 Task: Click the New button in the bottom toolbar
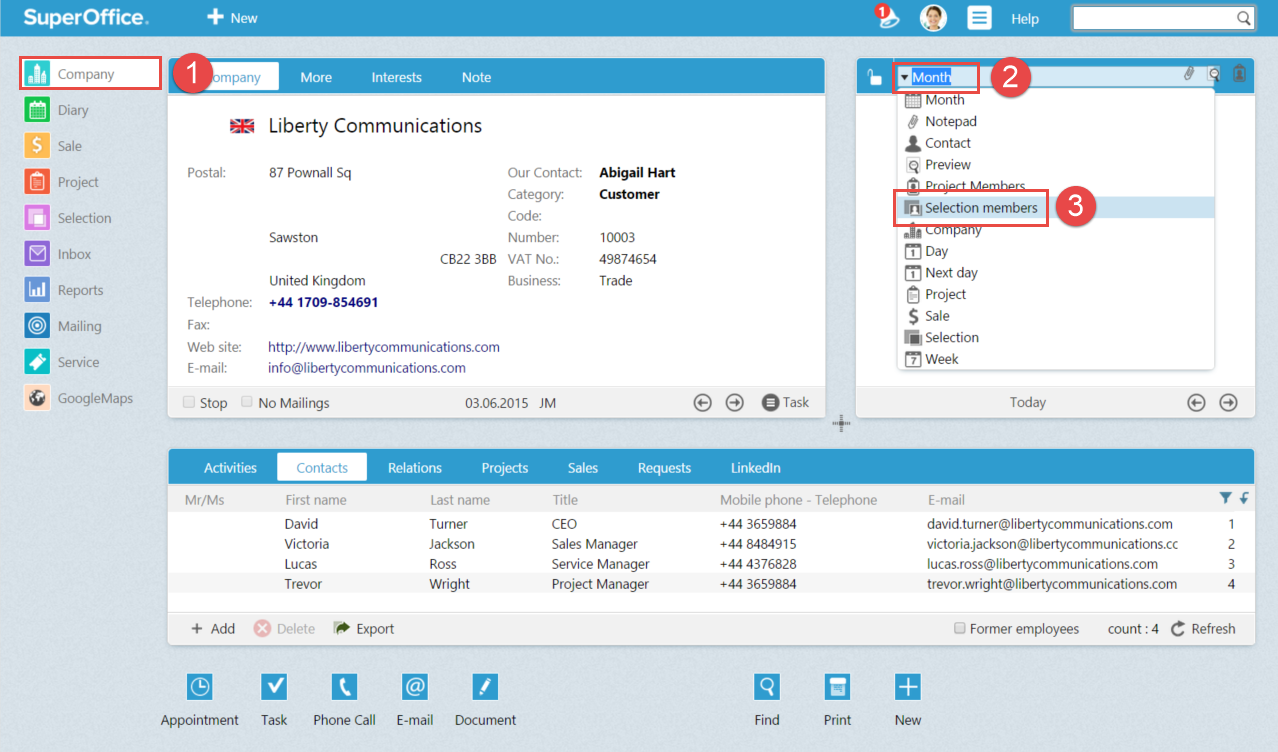coord(908,700)
